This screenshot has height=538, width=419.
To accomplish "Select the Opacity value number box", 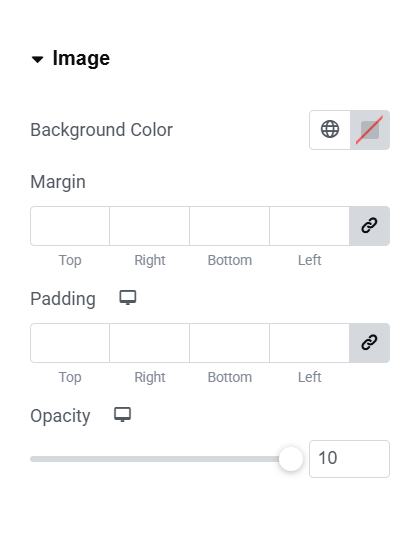I will [349, 459].
